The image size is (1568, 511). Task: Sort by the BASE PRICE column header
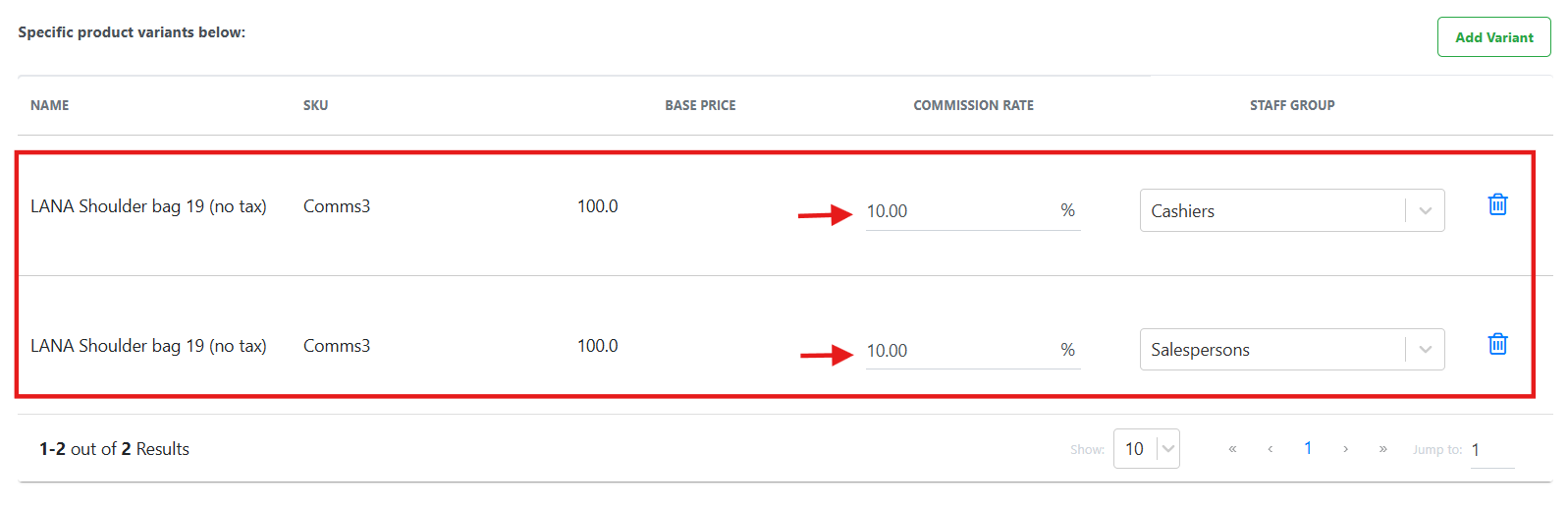700,105
